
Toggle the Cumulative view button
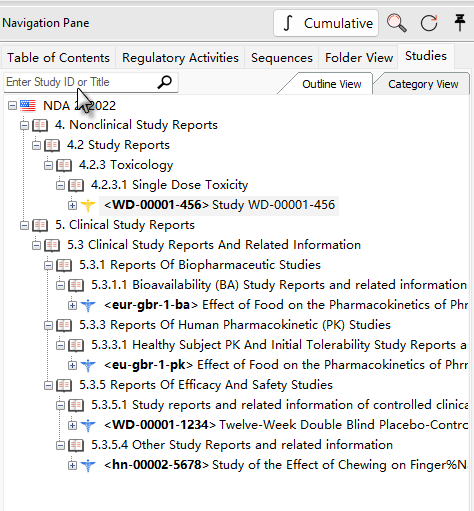tap(326, 23)
